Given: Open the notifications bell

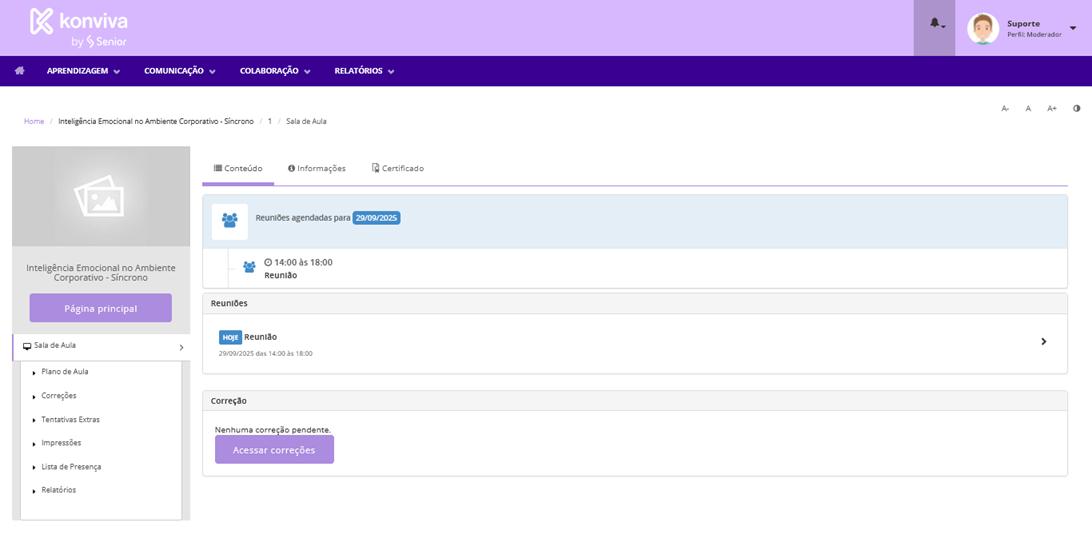Looking at the screenshot, I should pos(935,24).
